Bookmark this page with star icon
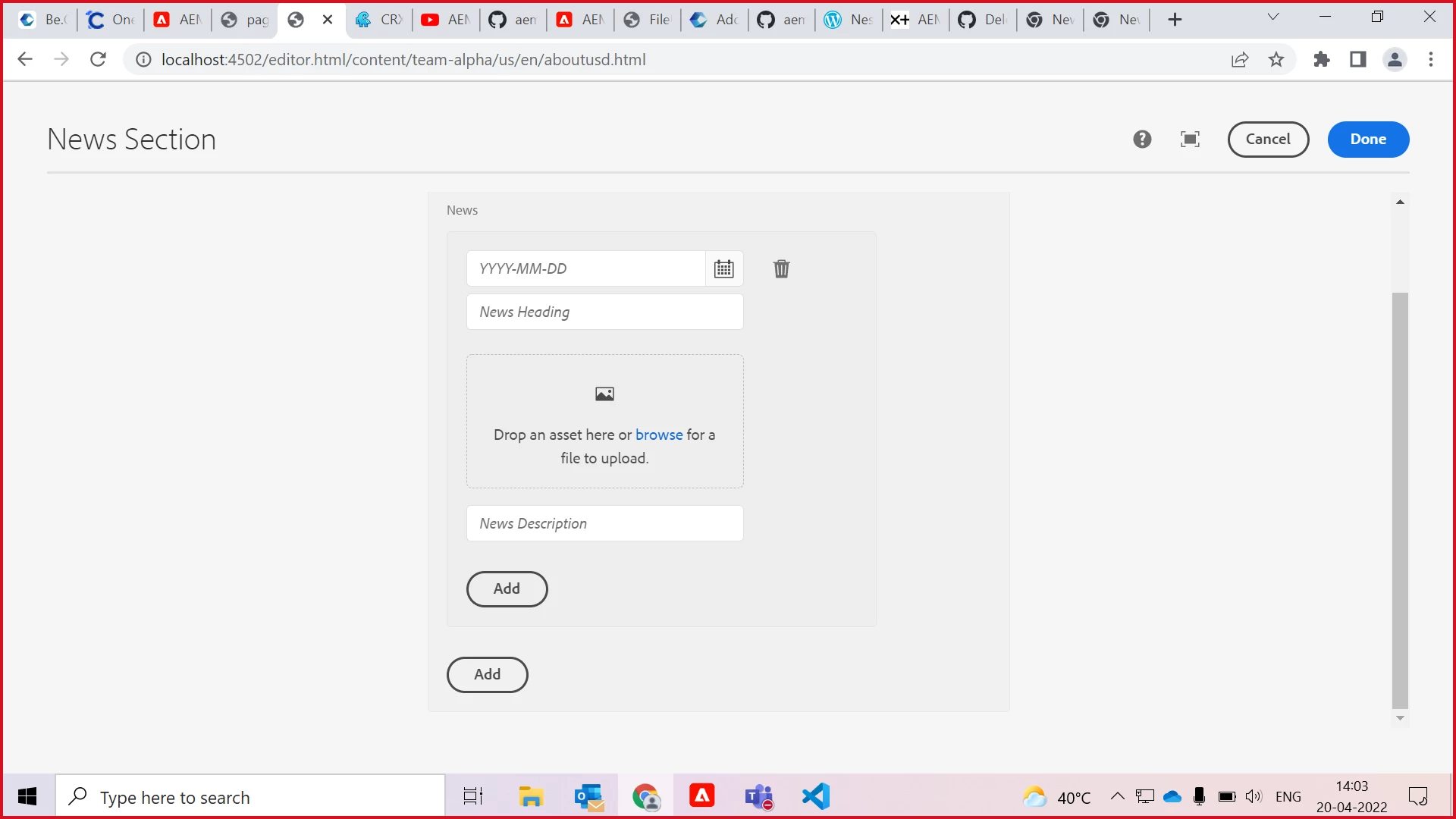The height and width of the screenshot is (819, 1456). pos(1276,60)
